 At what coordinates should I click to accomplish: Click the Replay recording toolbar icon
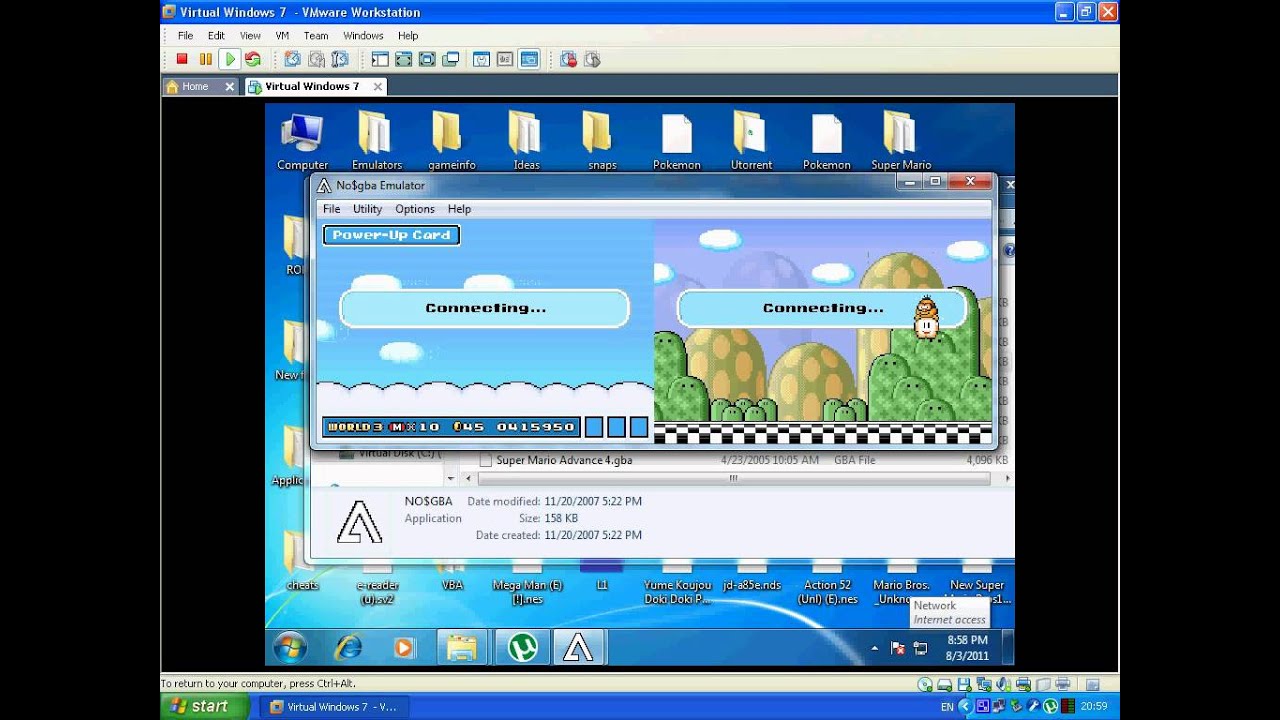pos(592,60)
